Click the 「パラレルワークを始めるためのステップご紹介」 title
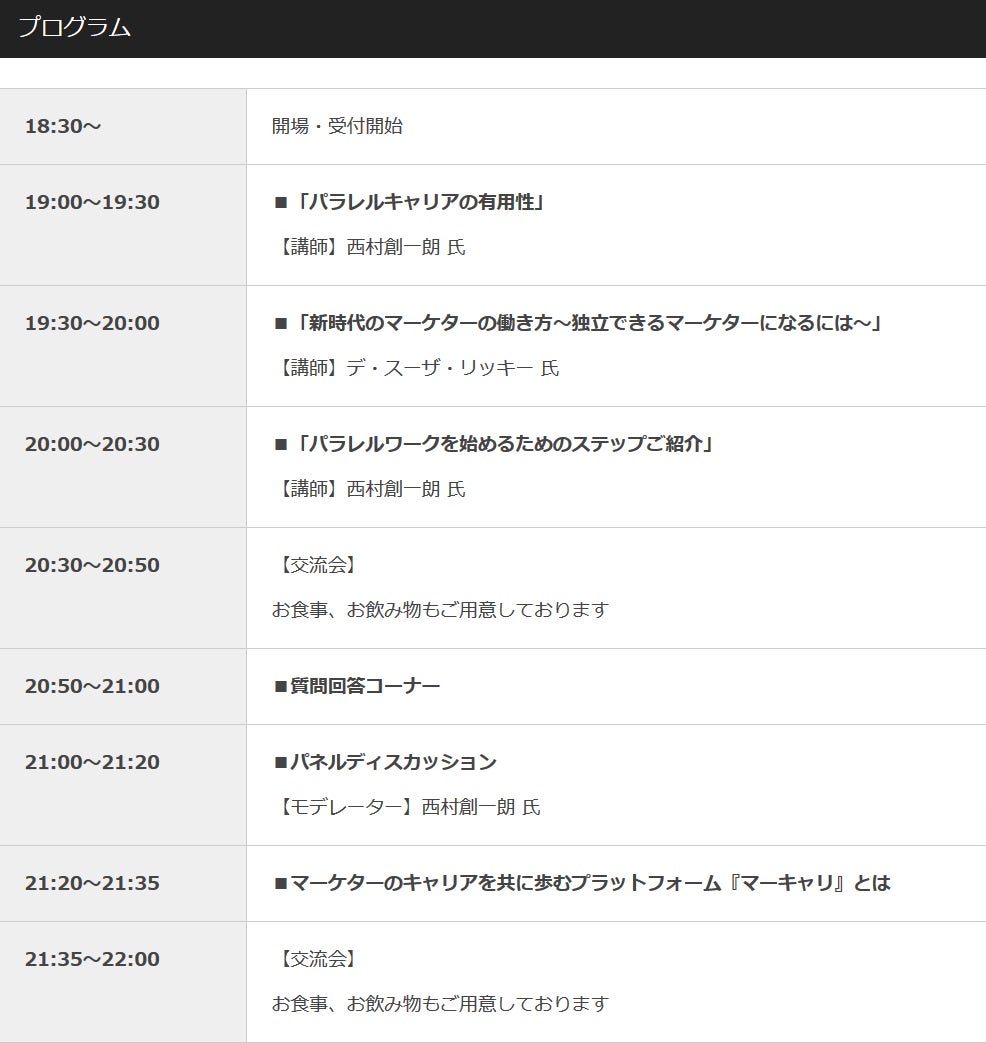This screenshot has width=986, height=1043. 494,444
